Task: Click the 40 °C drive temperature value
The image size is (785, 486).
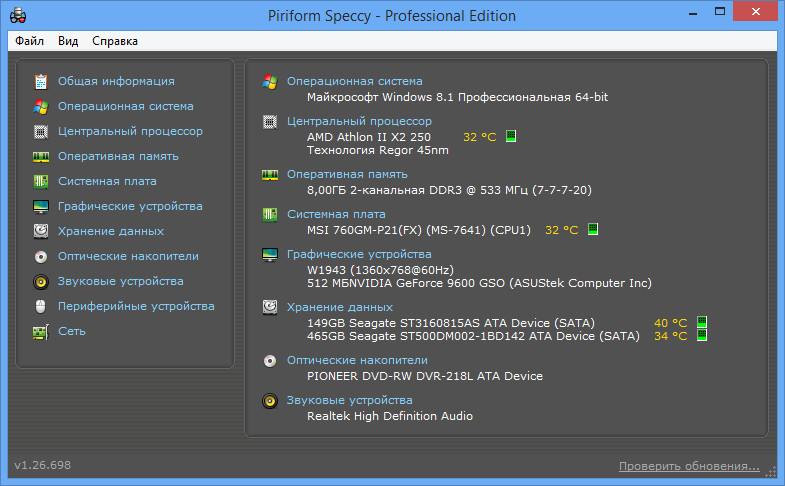Action: coord(670,323)
